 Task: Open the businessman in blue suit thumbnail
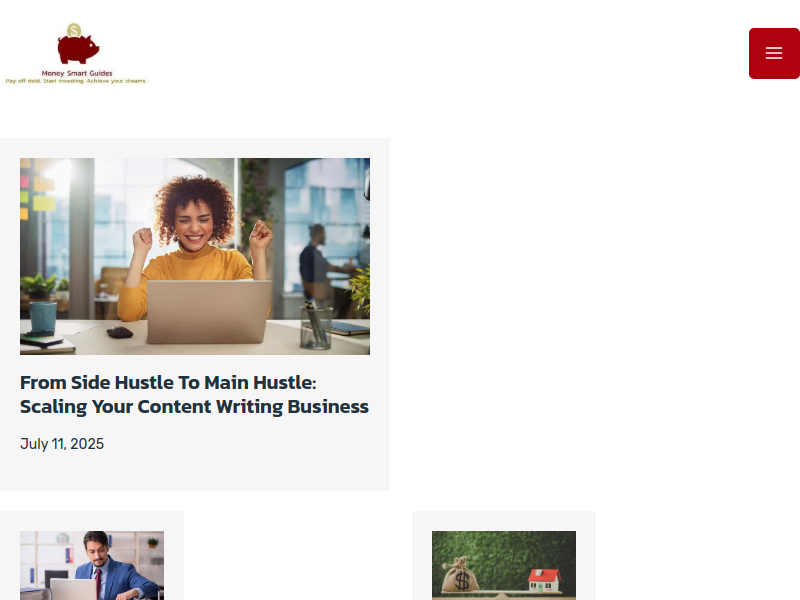92,565
